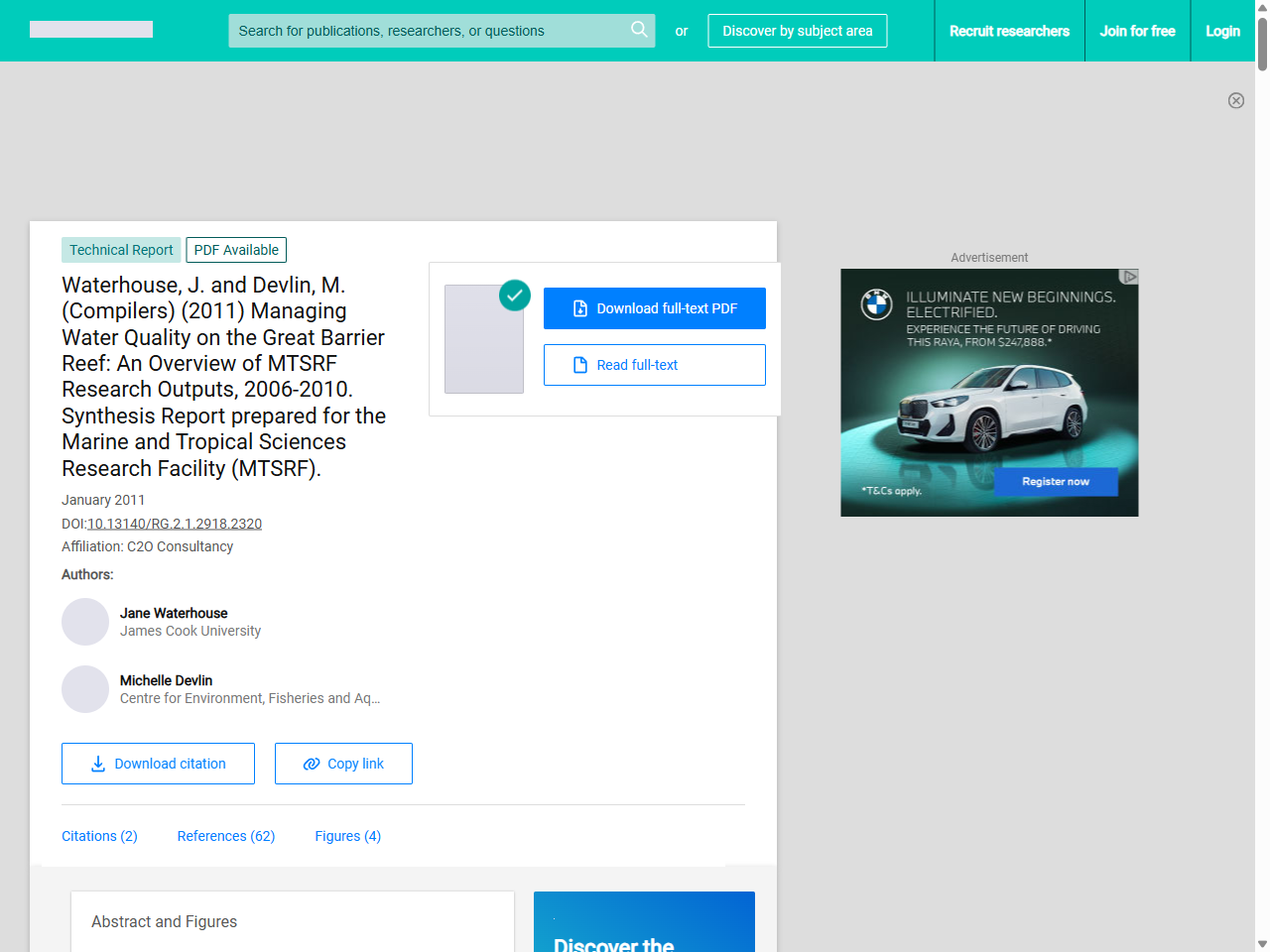The image size is (1270, 952).
Task: Click Michelle Devlin's profile avatar
Action: pyautogui.click(x=85, y=689)
